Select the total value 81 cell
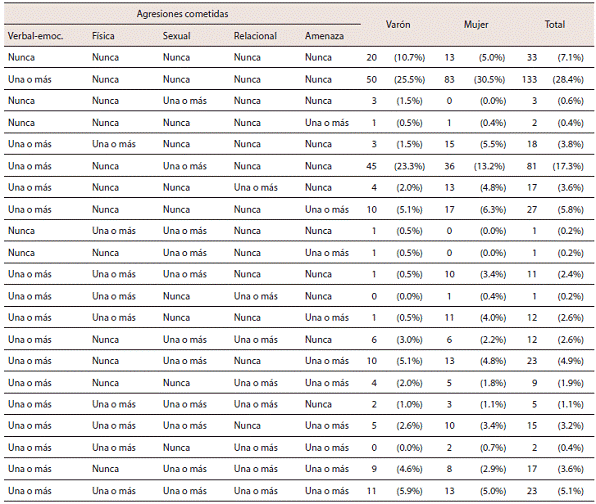 point(531,166)
